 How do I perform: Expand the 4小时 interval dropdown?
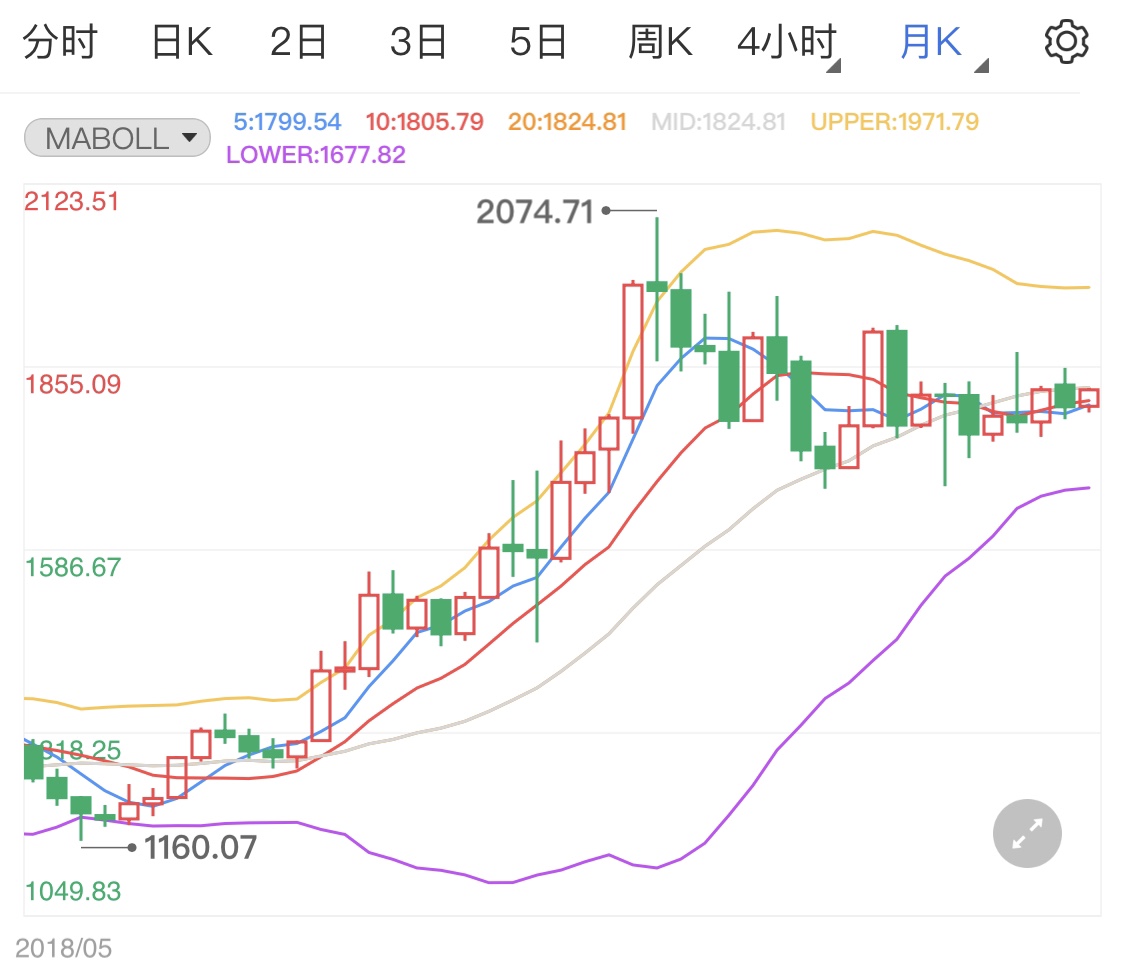pyautogui.click(x=788, y=44)
